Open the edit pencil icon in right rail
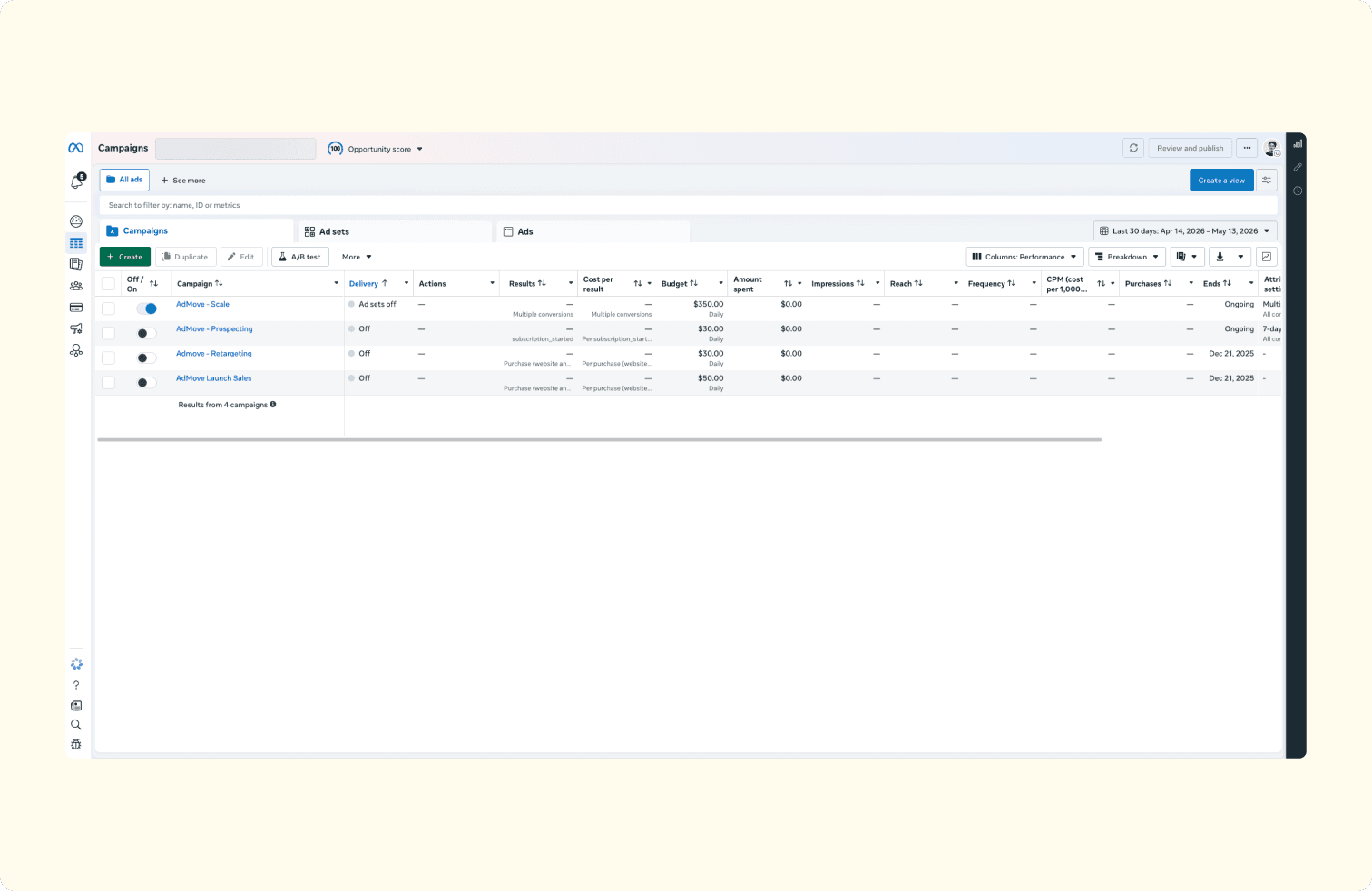The height and width of the screenshot is (891, 1372). tap(1298, 167)
